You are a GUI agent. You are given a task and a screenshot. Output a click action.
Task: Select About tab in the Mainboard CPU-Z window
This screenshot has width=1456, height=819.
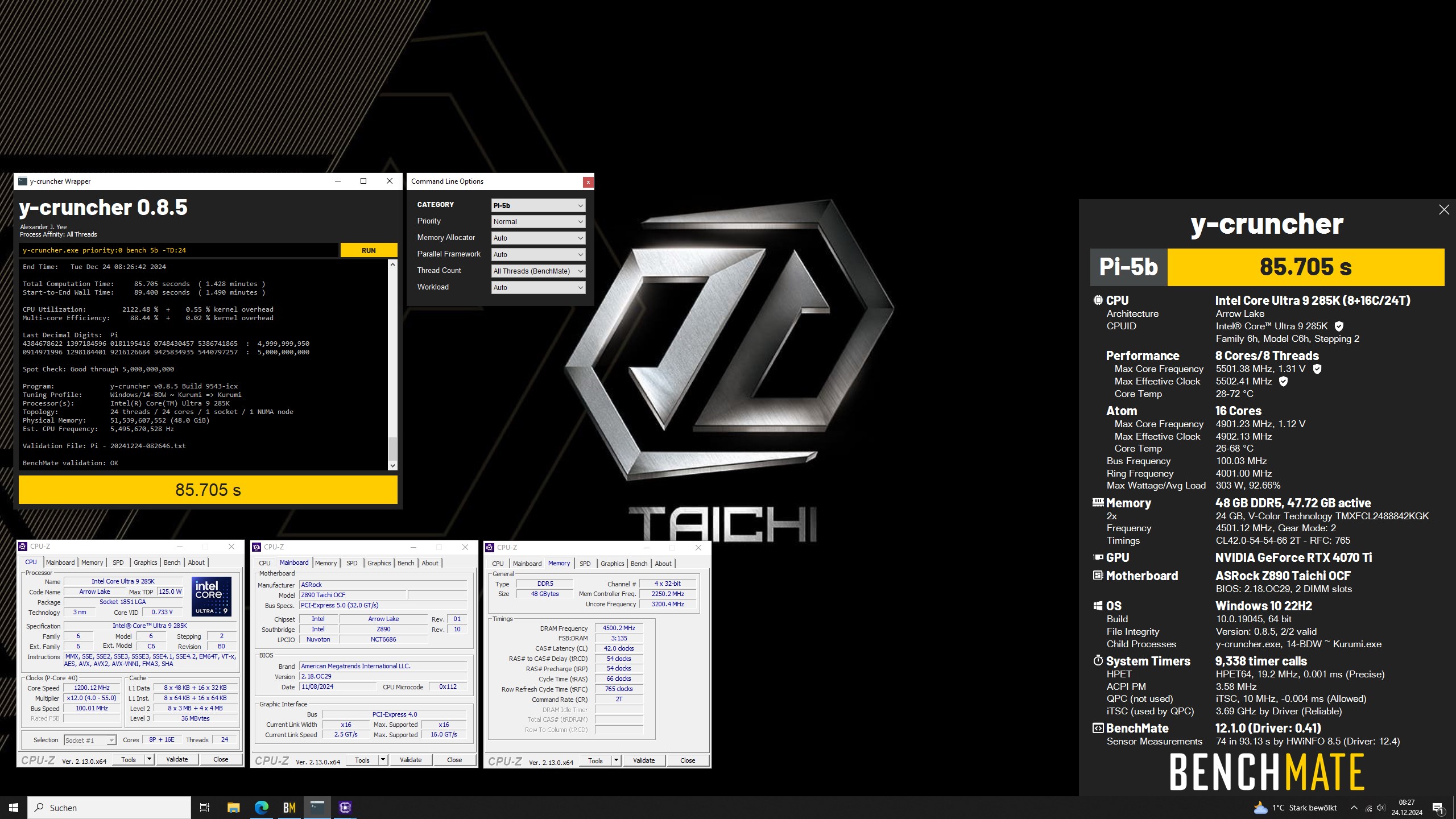430,563
